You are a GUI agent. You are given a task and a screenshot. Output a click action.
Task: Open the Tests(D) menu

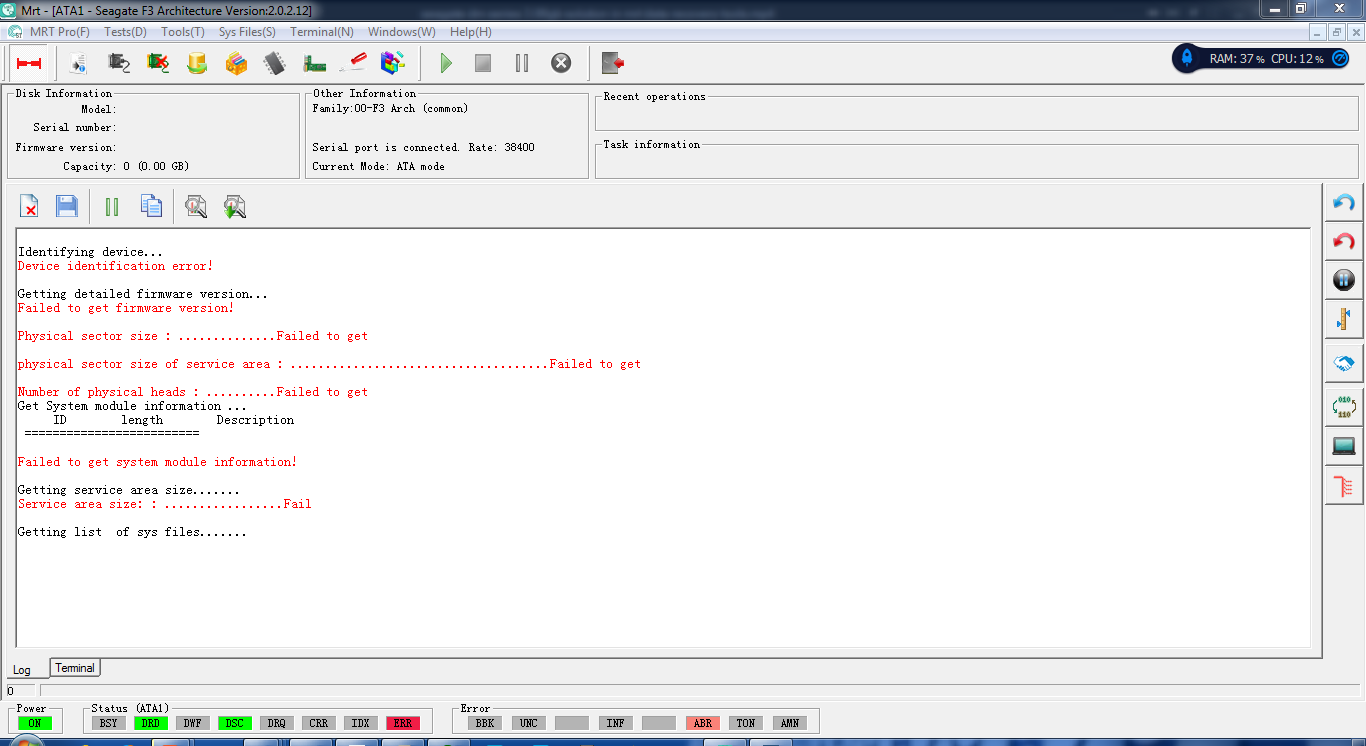125,32
